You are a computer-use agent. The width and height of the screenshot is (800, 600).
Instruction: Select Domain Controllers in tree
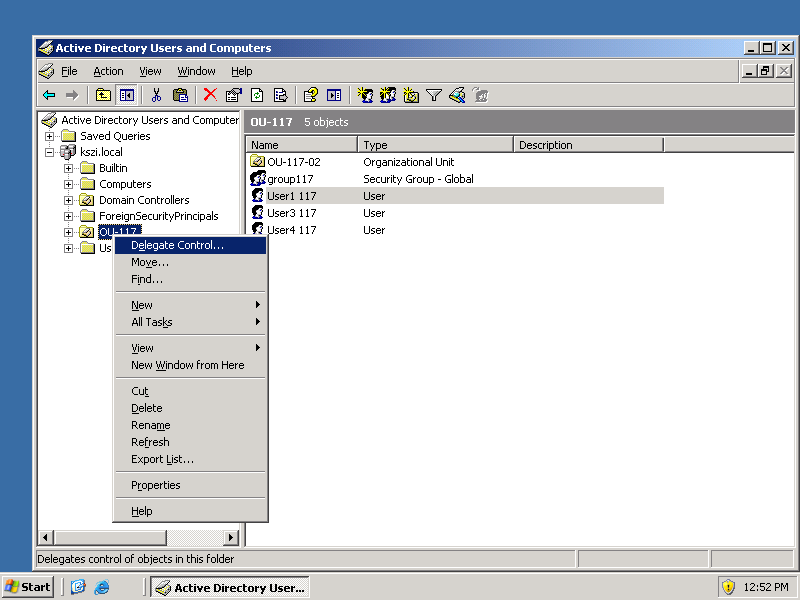[x=144, y=200]
